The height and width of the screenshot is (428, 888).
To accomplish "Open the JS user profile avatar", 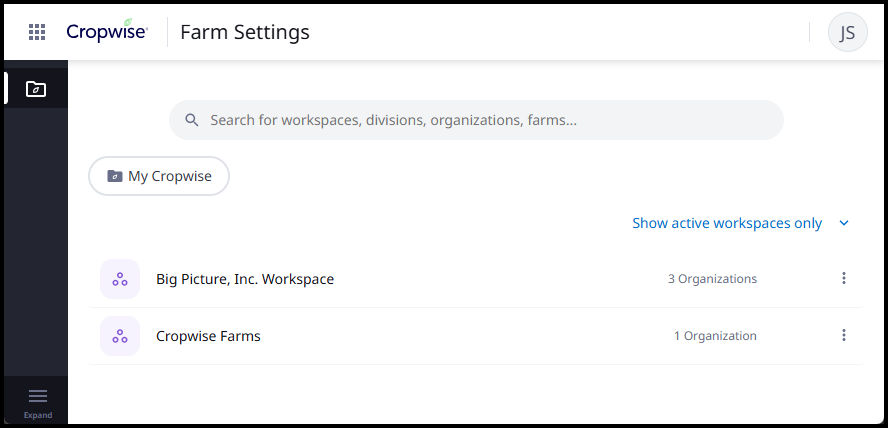I will pos(847,32).
